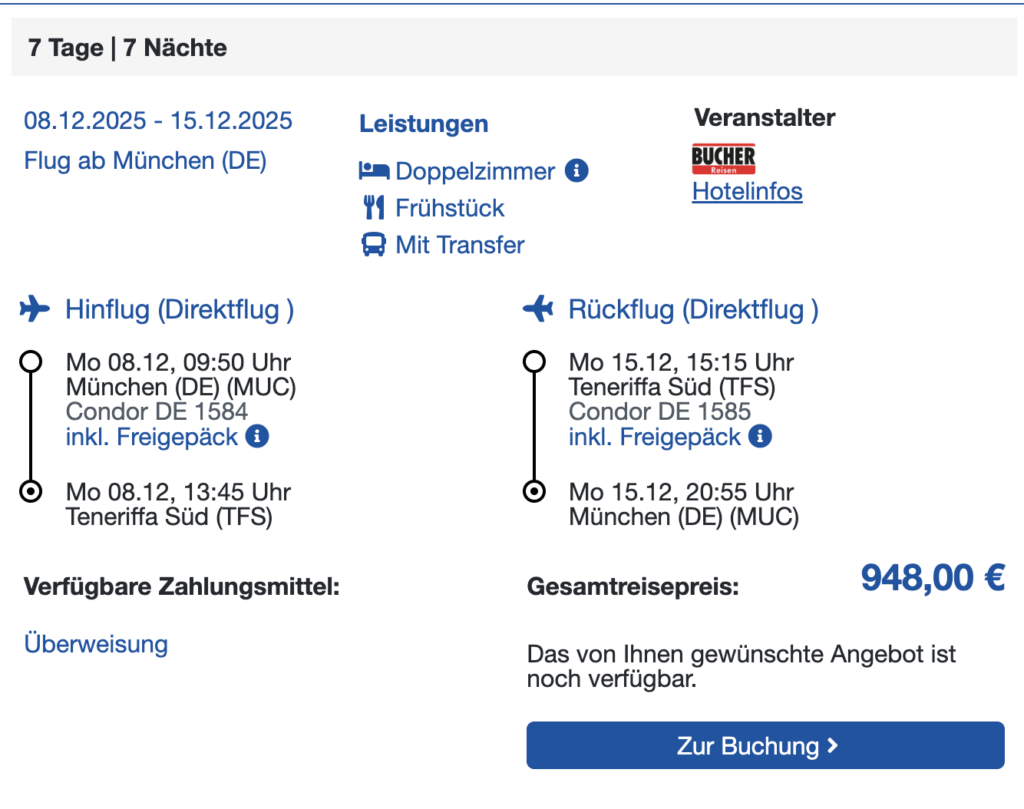Click the Hinflug (Direktflug) heading

coord(180,309)
